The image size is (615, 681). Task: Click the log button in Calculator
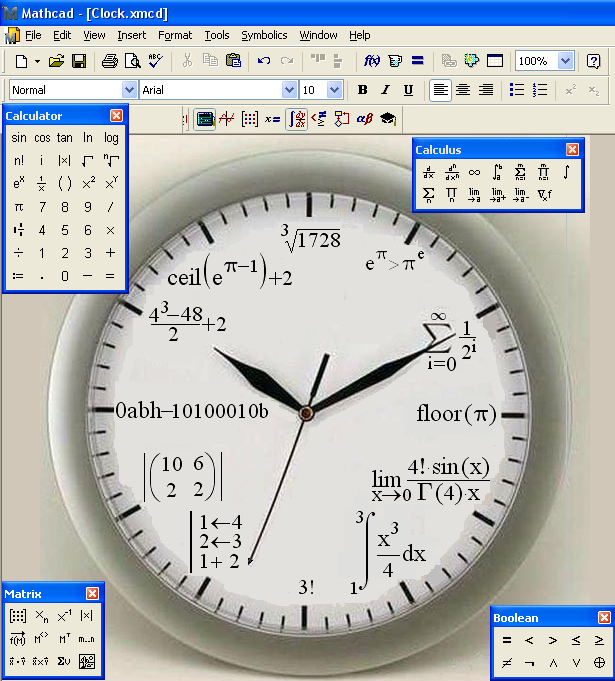point(111,138)
